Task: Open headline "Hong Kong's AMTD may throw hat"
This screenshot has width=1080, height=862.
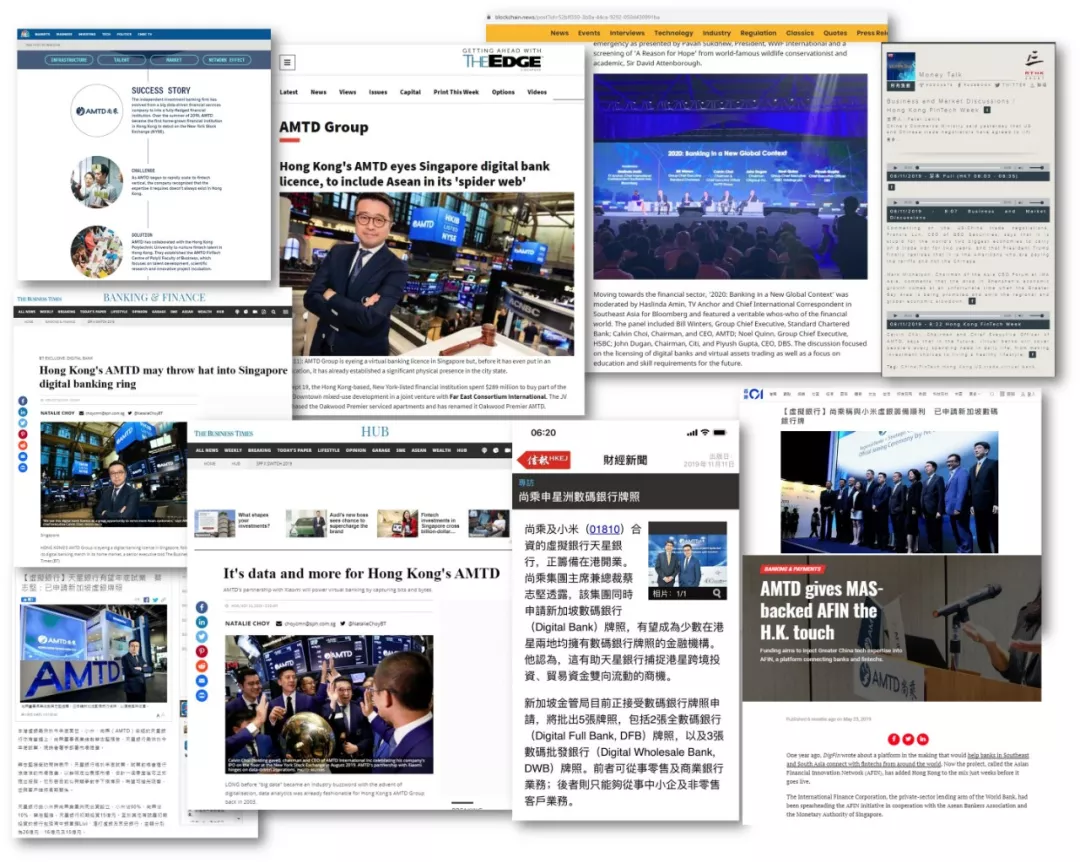Action: coord(163,377)
